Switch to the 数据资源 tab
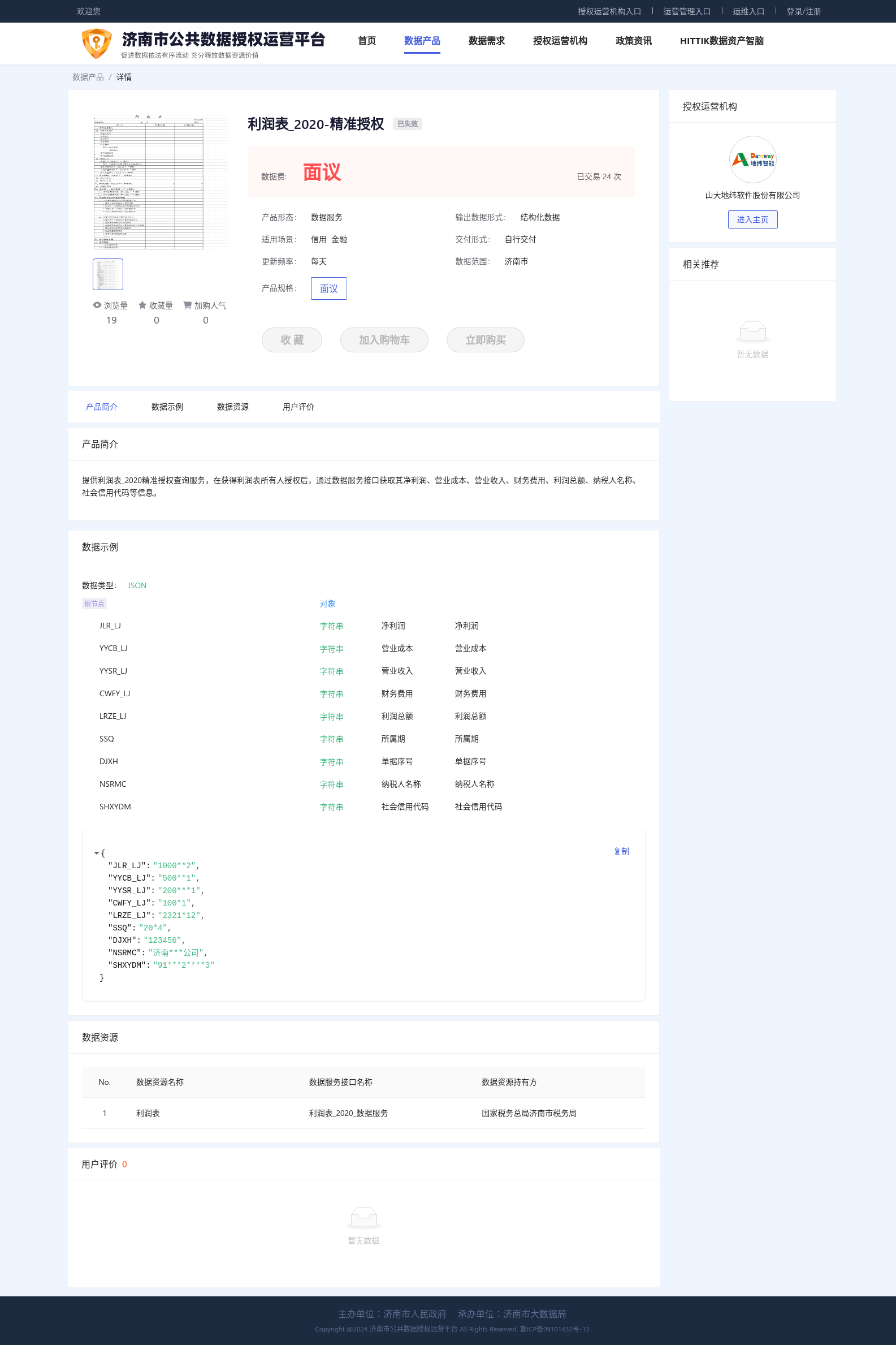 point(232,407)
